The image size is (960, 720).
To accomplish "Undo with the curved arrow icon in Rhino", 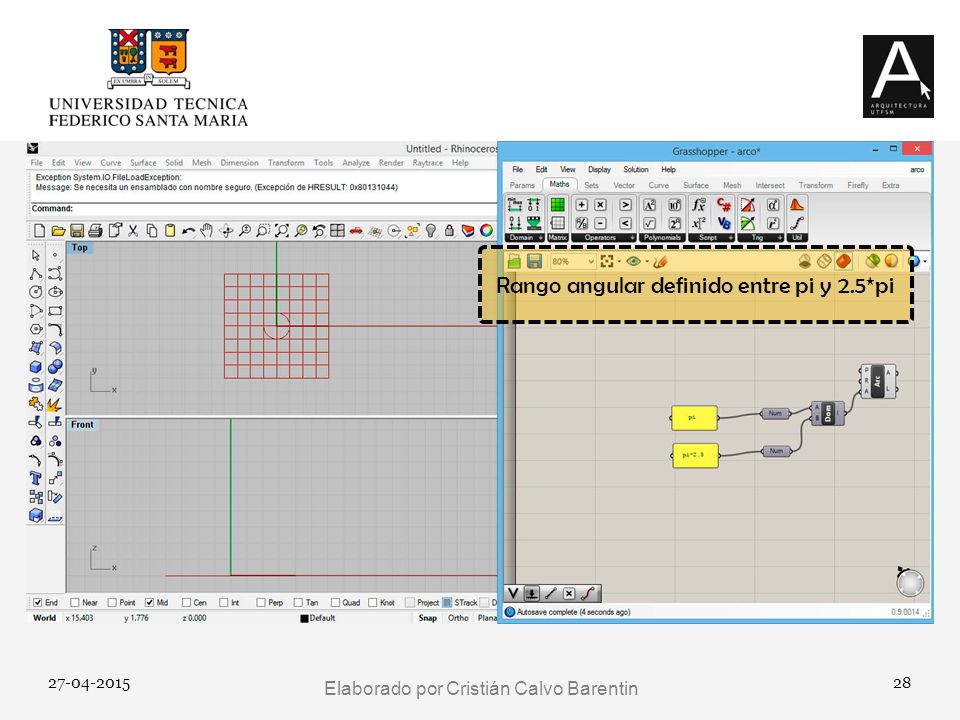I will pyautogui.click(x=189, y=231).
